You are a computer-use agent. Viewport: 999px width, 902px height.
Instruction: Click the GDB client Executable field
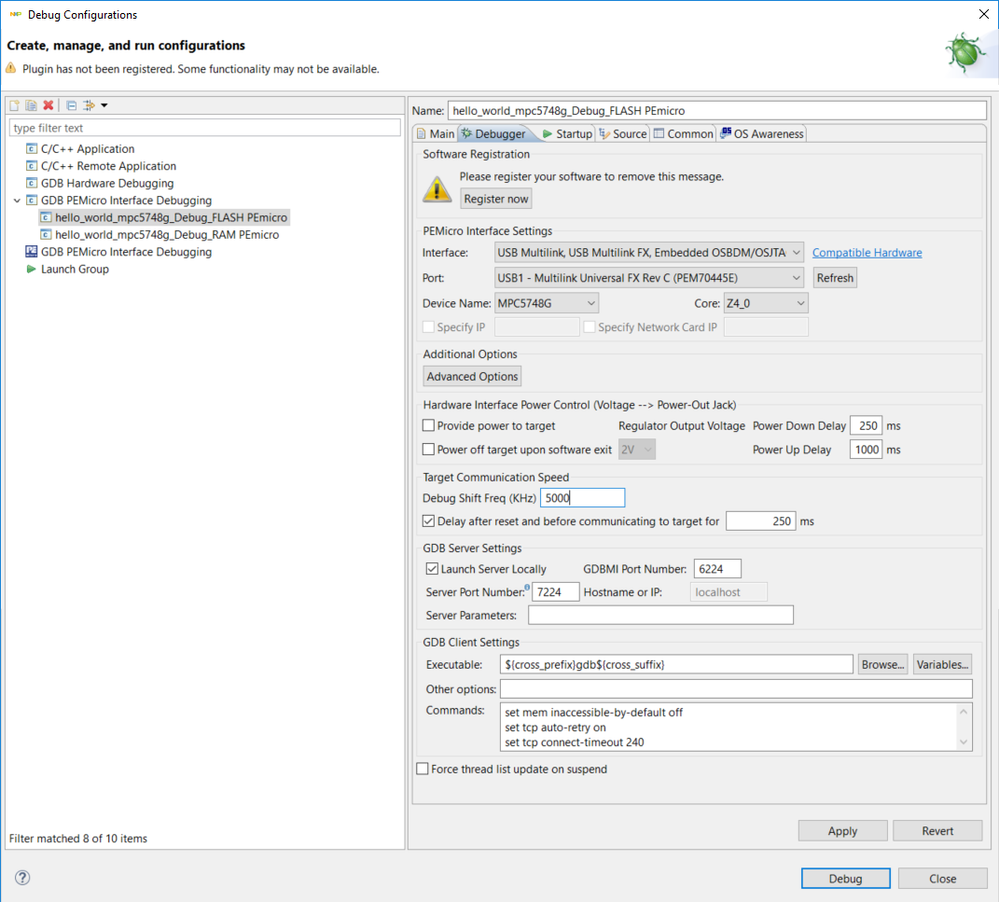click(677, 664)
